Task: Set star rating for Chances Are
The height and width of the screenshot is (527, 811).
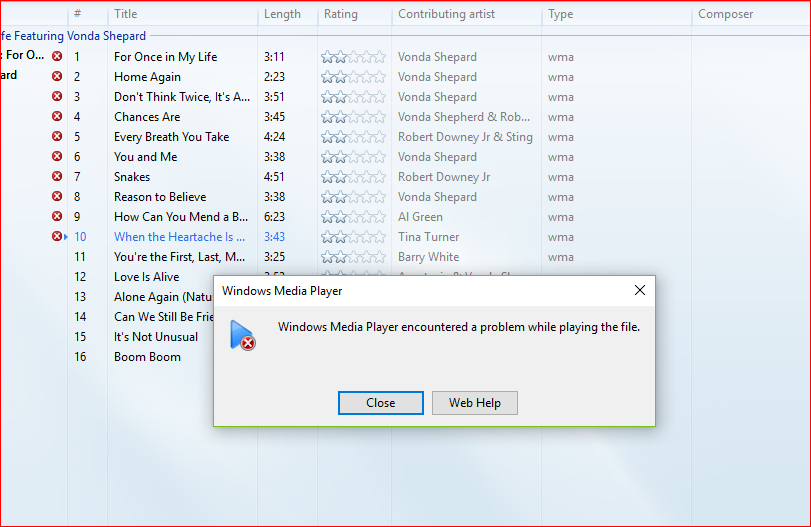Action: pyautogui.click(x=353, y=117)
